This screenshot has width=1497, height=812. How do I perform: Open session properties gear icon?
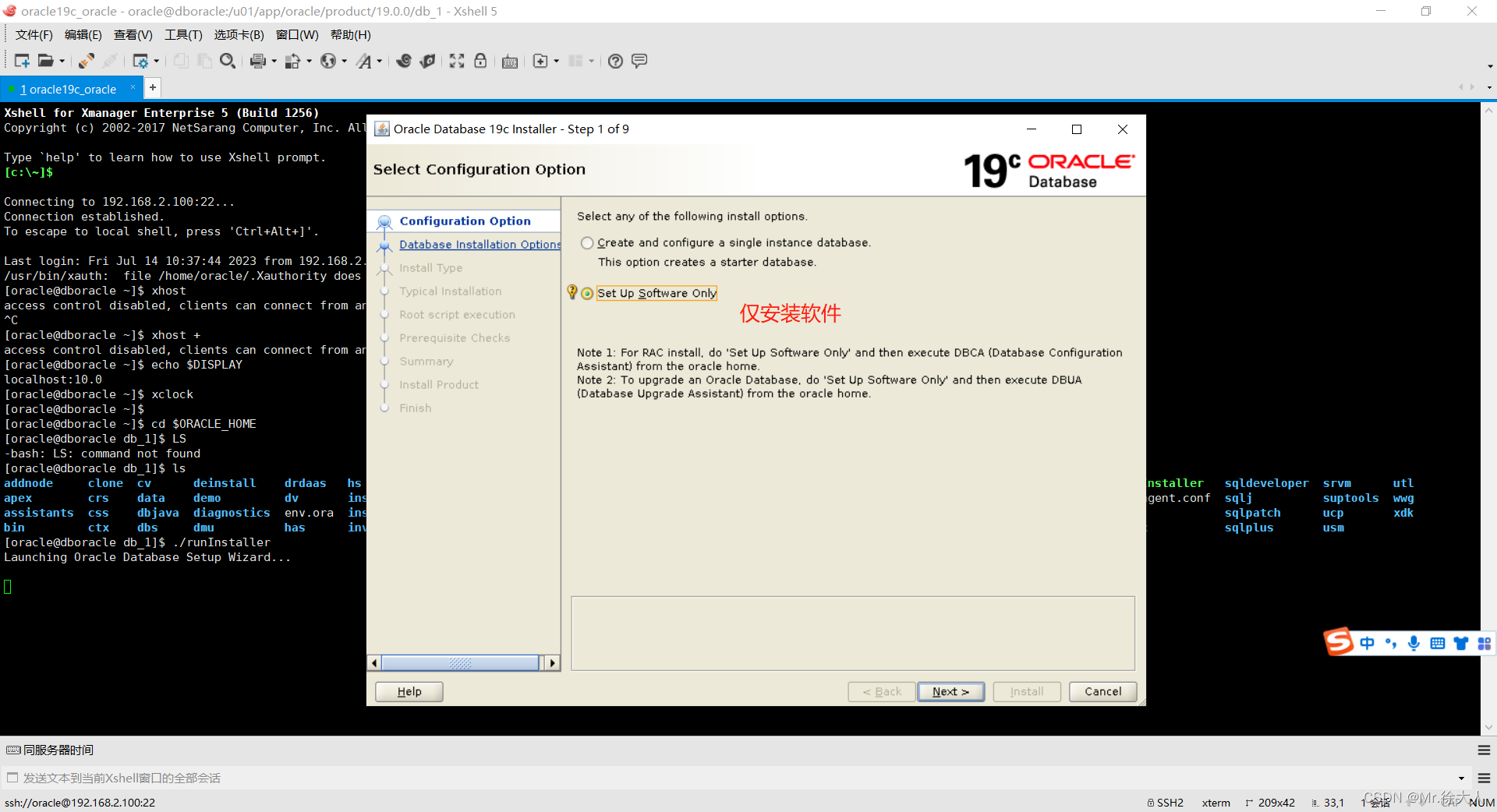coord(140,61)
